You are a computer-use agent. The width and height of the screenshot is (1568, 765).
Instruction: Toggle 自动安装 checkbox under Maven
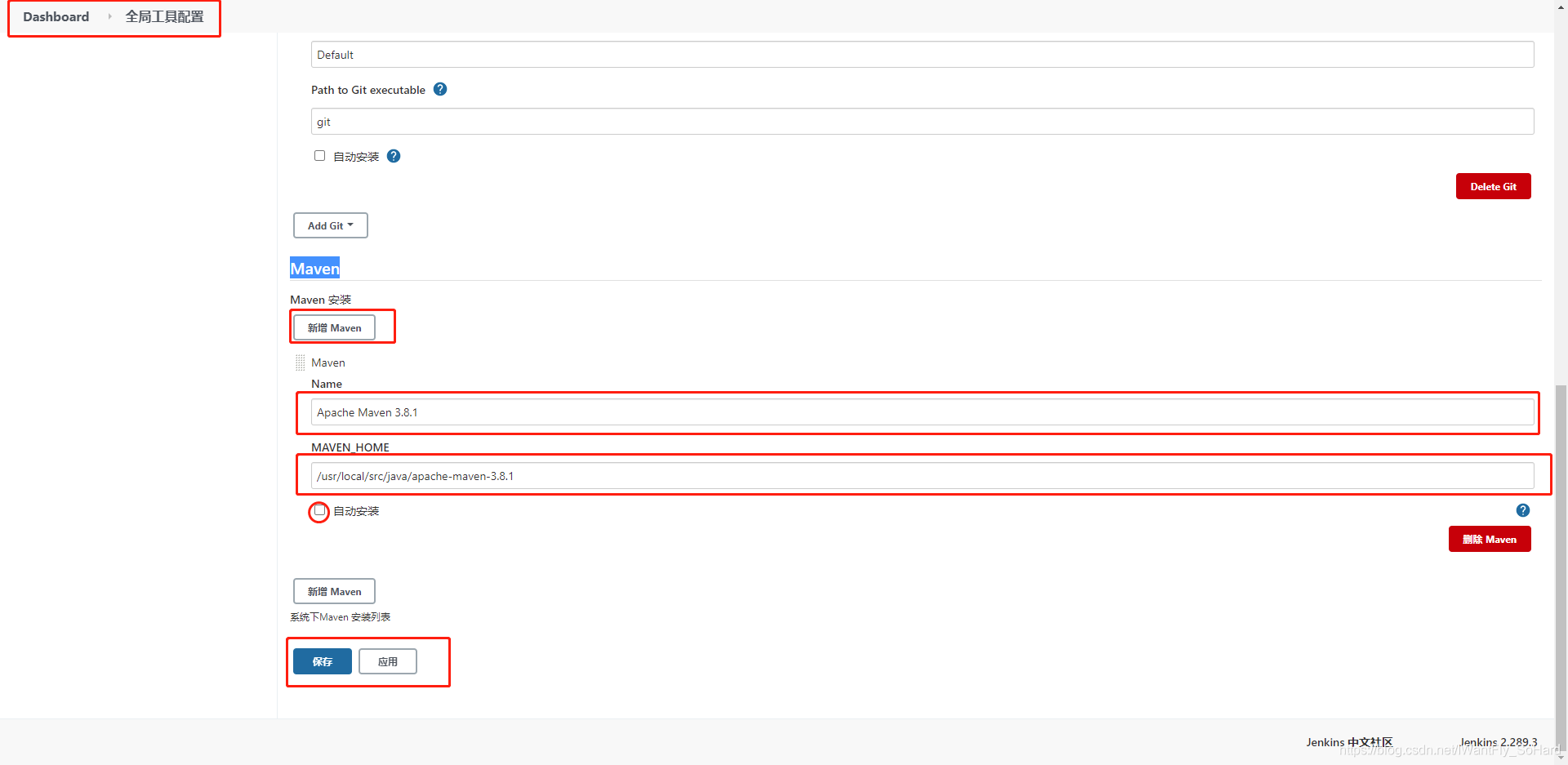coord(320,510)
